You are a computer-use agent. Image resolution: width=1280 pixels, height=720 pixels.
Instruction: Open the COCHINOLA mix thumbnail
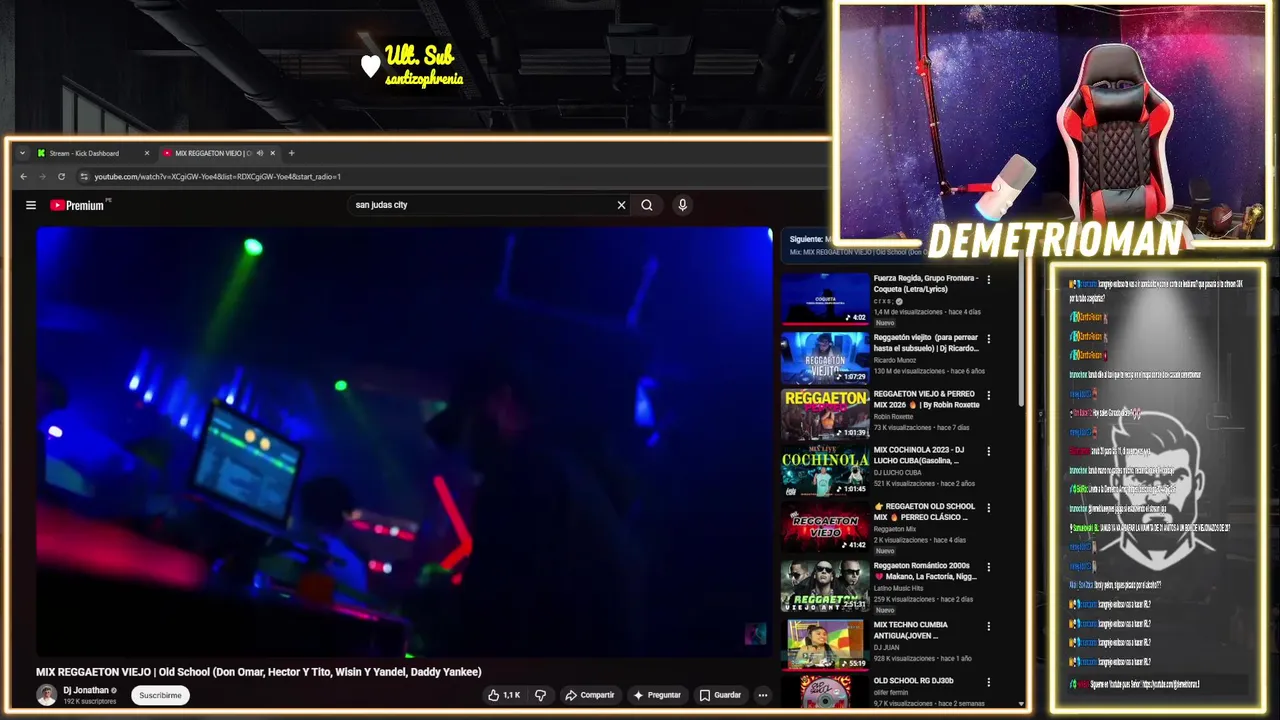[x=826, y=471]
